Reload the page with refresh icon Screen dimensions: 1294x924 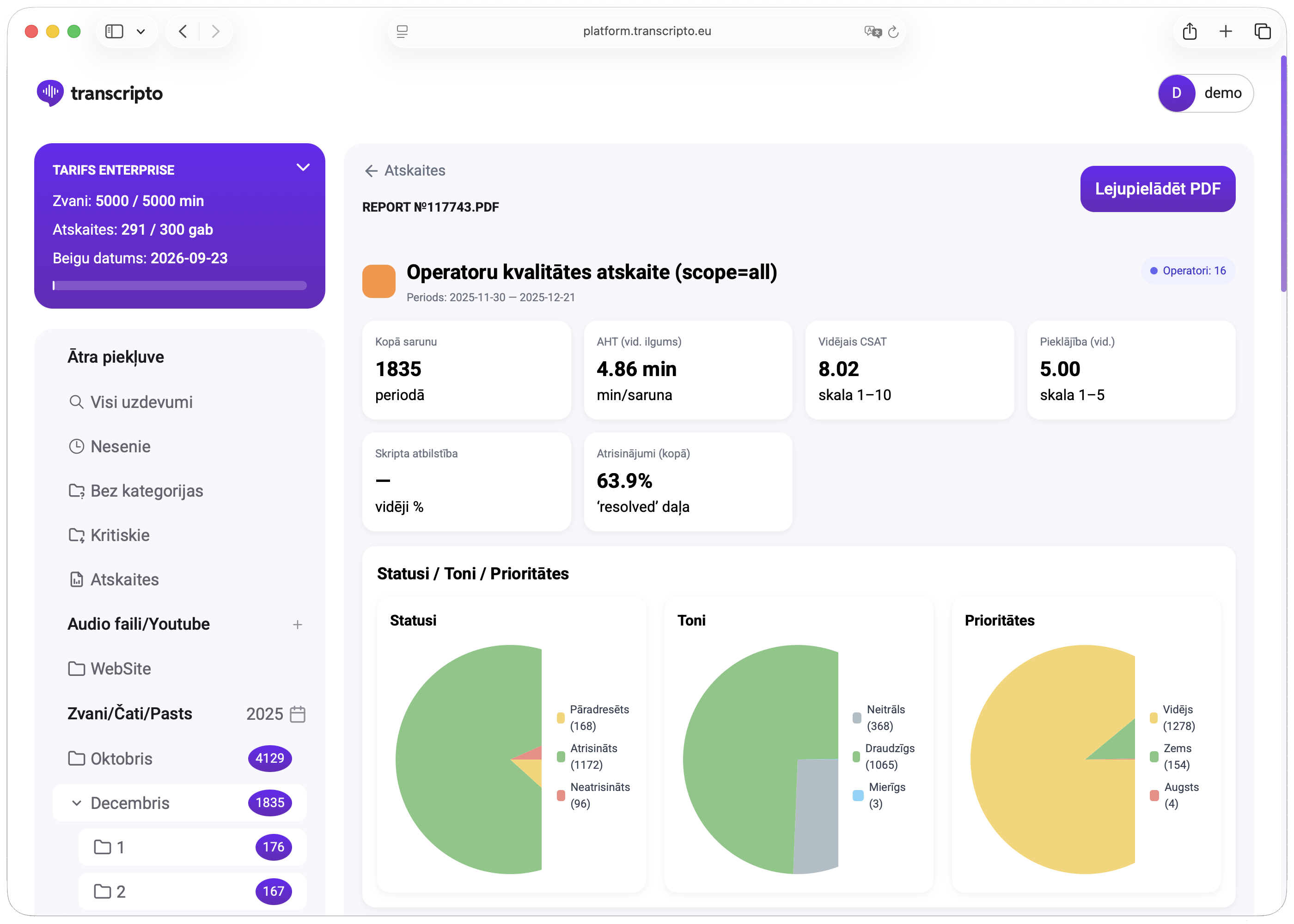(x=893, y=31)
